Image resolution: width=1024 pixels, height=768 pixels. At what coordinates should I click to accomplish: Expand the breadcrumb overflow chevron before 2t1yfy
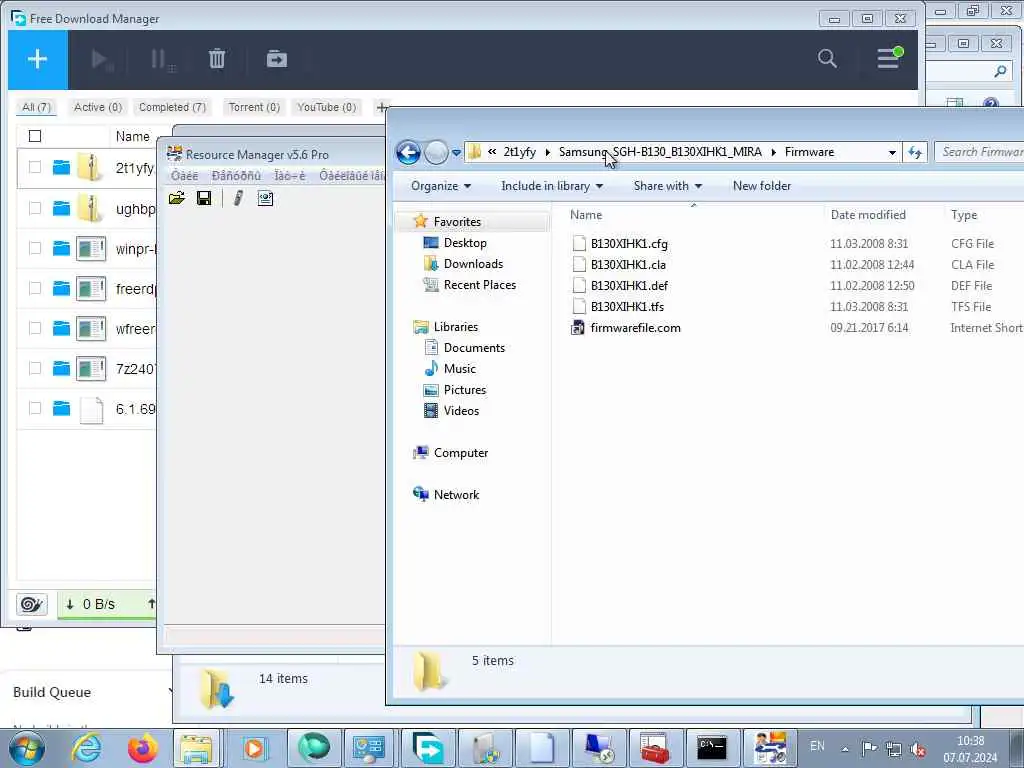[x=492, y=152]
